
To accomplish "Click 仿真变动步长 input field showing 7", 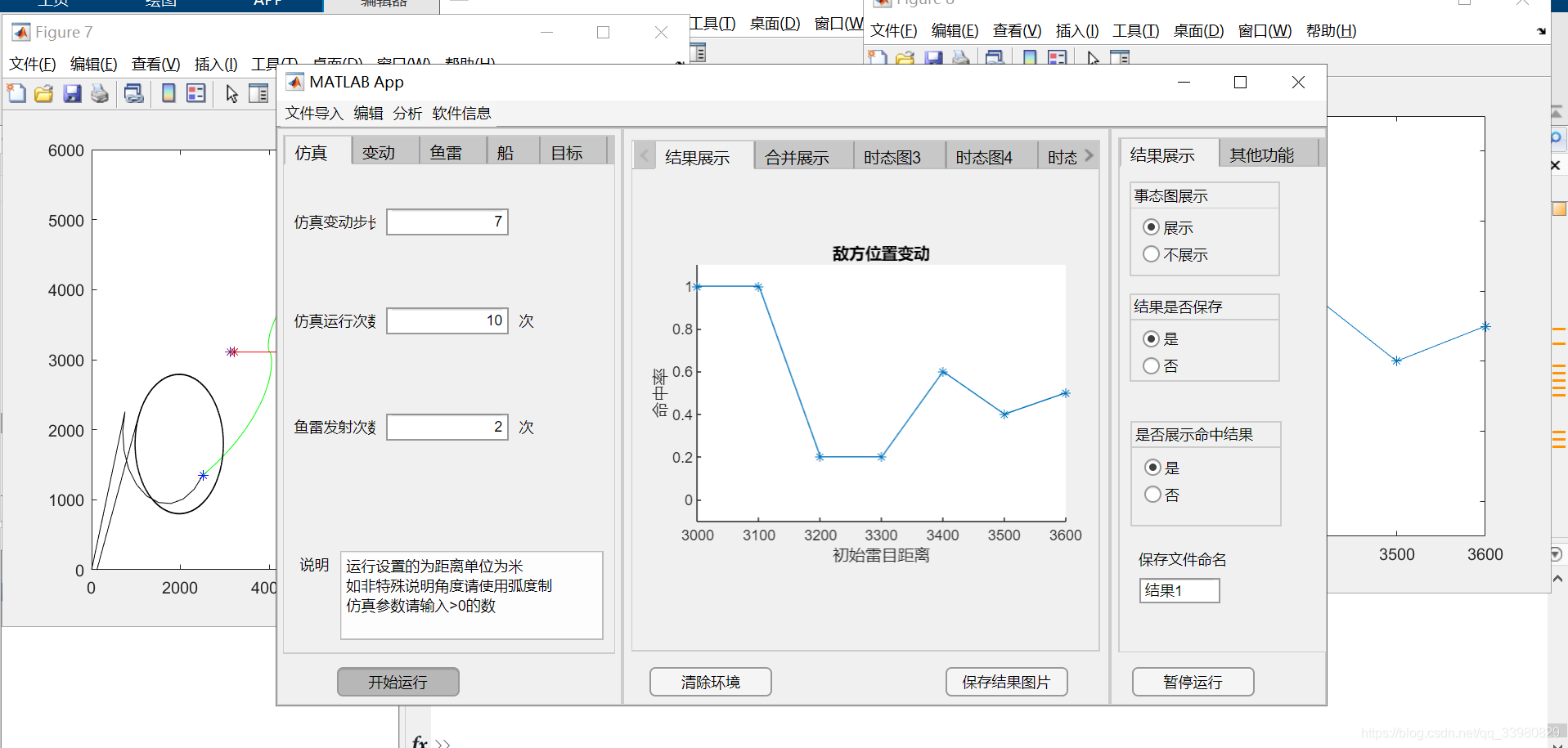I will 447,222.
